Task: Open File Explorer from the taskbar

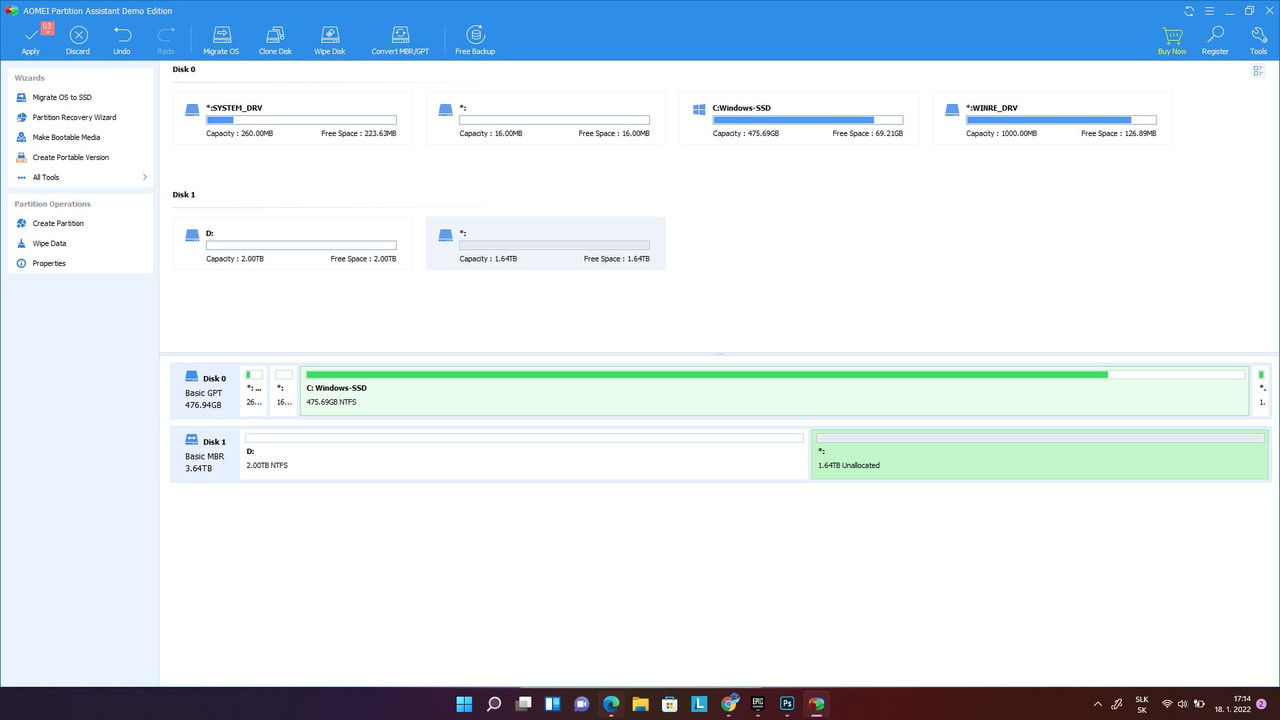Action: point(640,703)
